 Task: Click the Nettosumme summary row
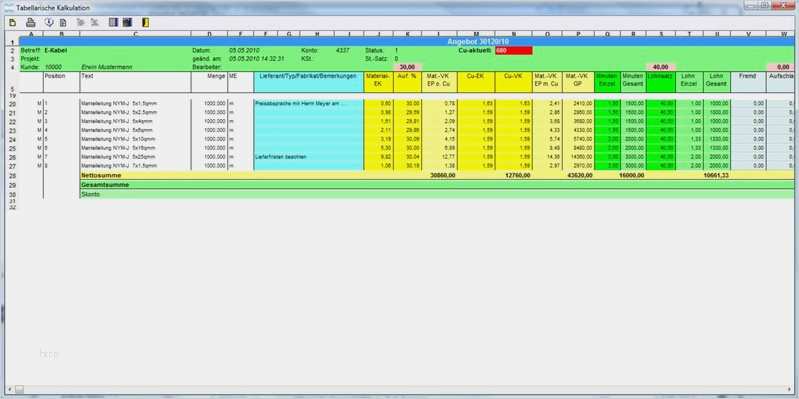(437, 175)
